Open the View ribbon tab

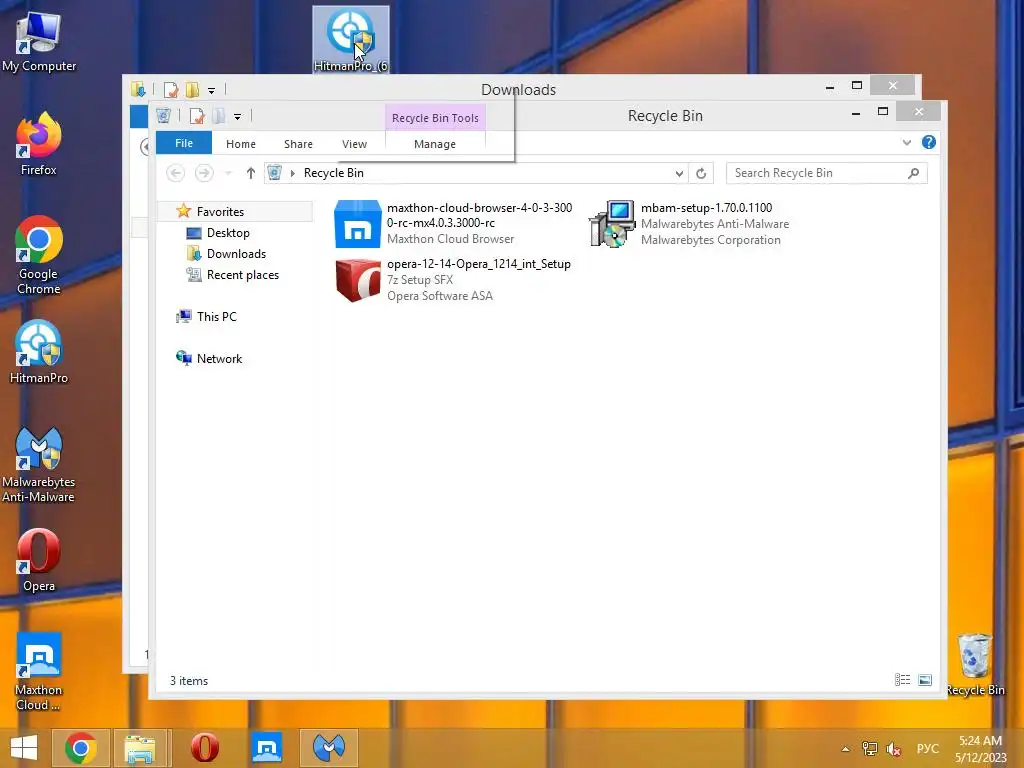pos(354,144)
